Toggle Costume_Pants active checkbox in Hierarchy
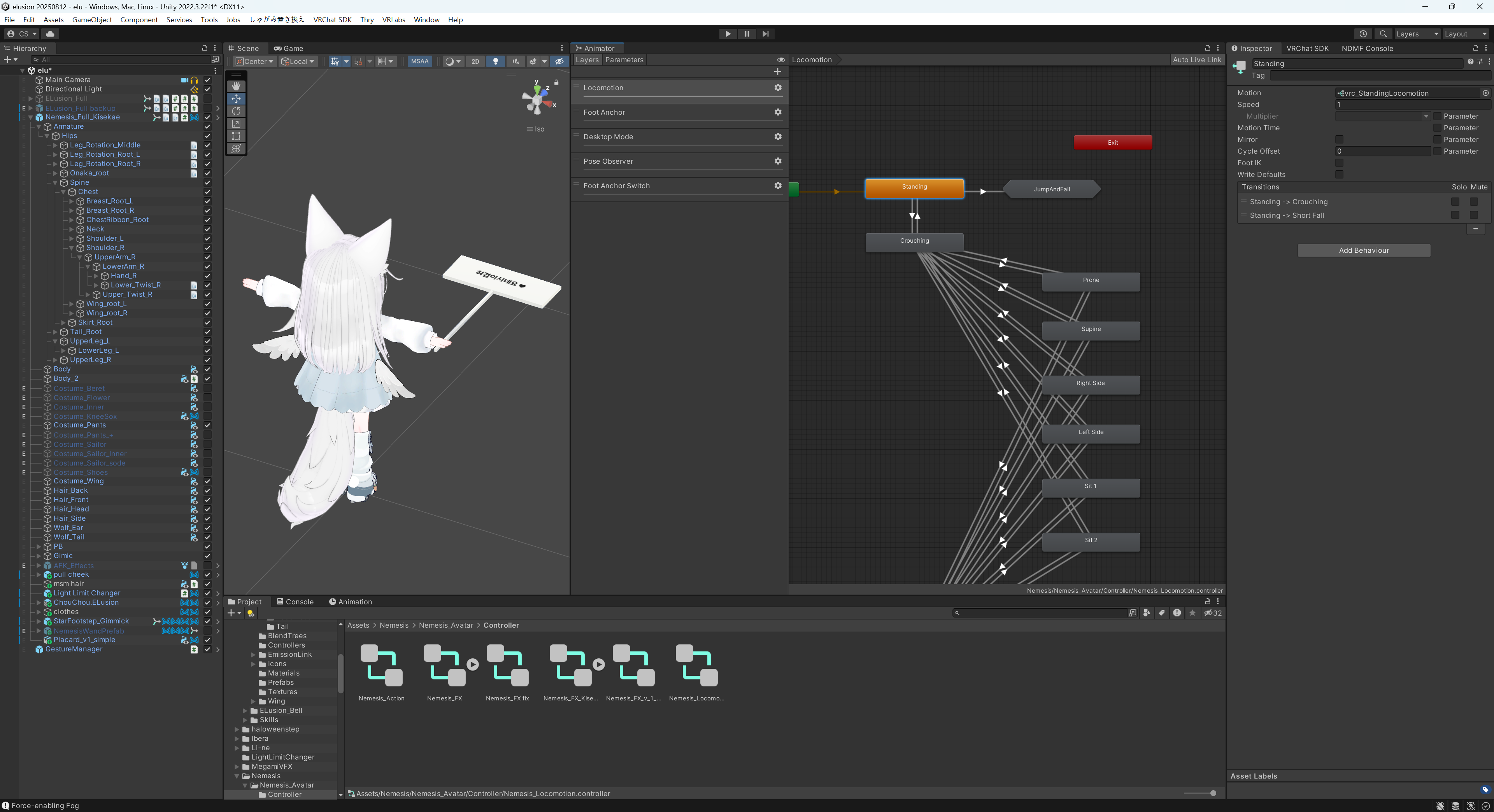1494x812 pixels. click(x=208, y=425)
